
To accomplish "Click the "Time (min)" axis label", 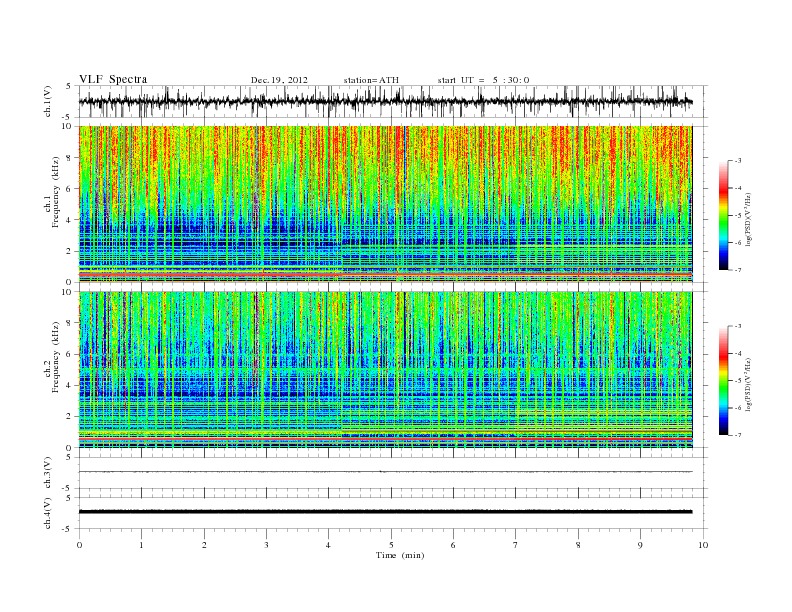I will (x=400, y=555).
